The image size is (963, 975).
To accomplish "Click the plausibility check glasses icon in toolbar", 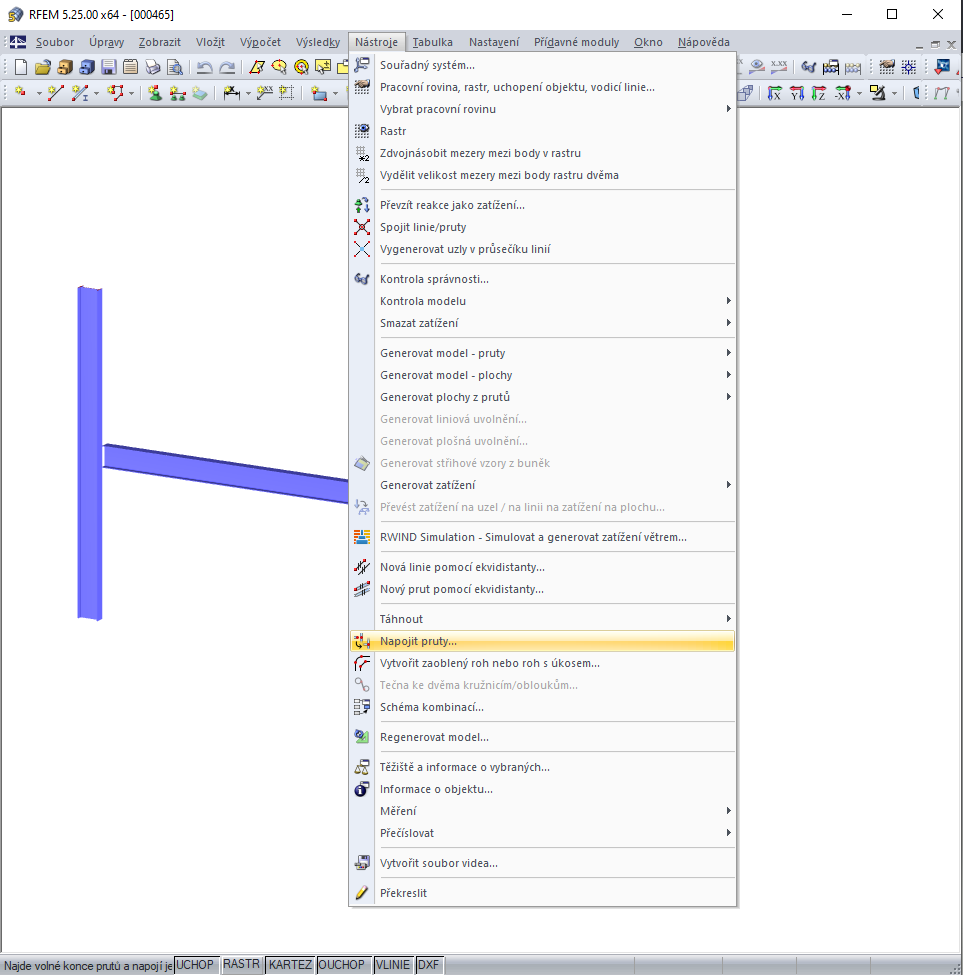I will pos(808,67).
